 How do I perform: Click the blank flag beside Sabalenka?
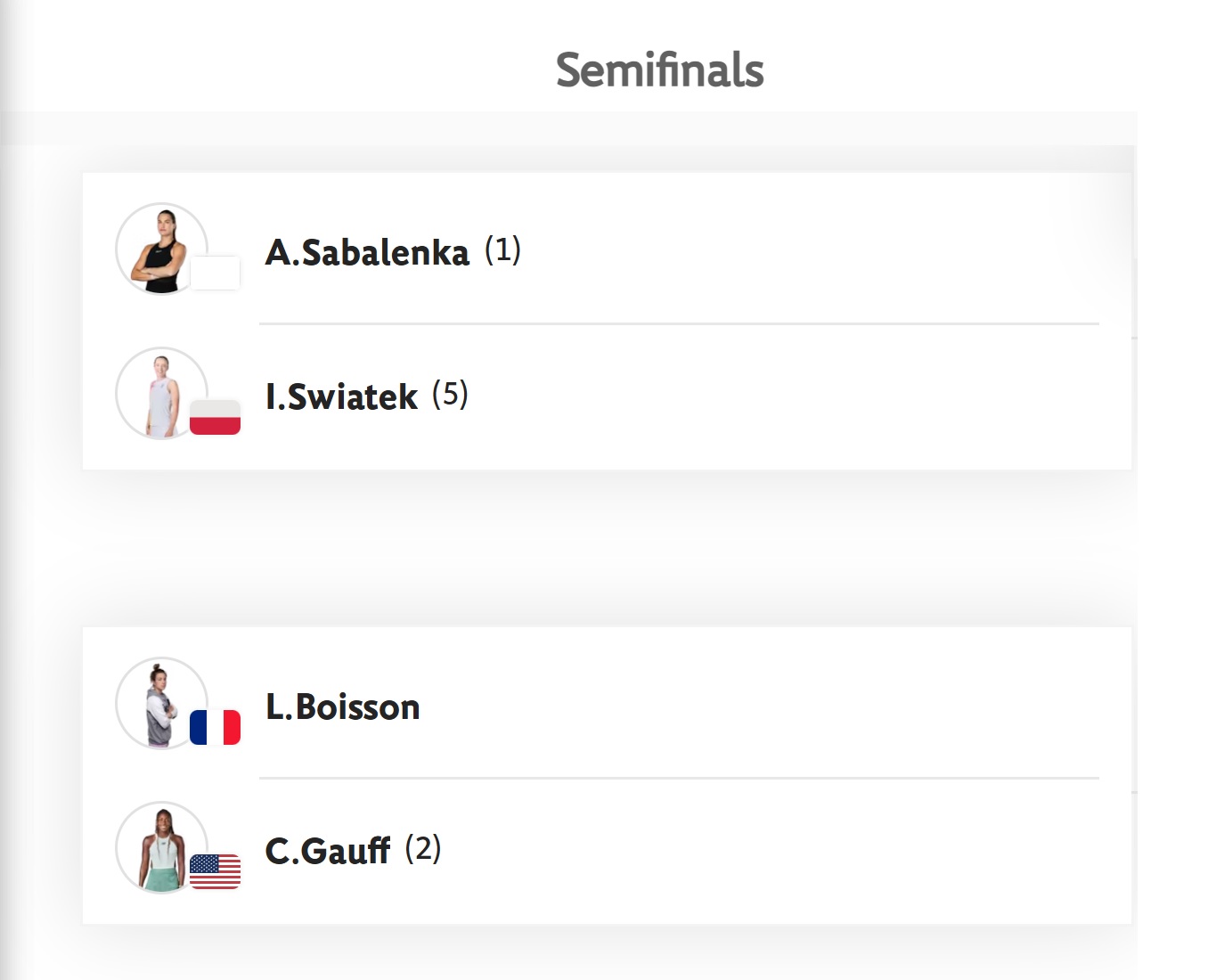pos(215,274)
